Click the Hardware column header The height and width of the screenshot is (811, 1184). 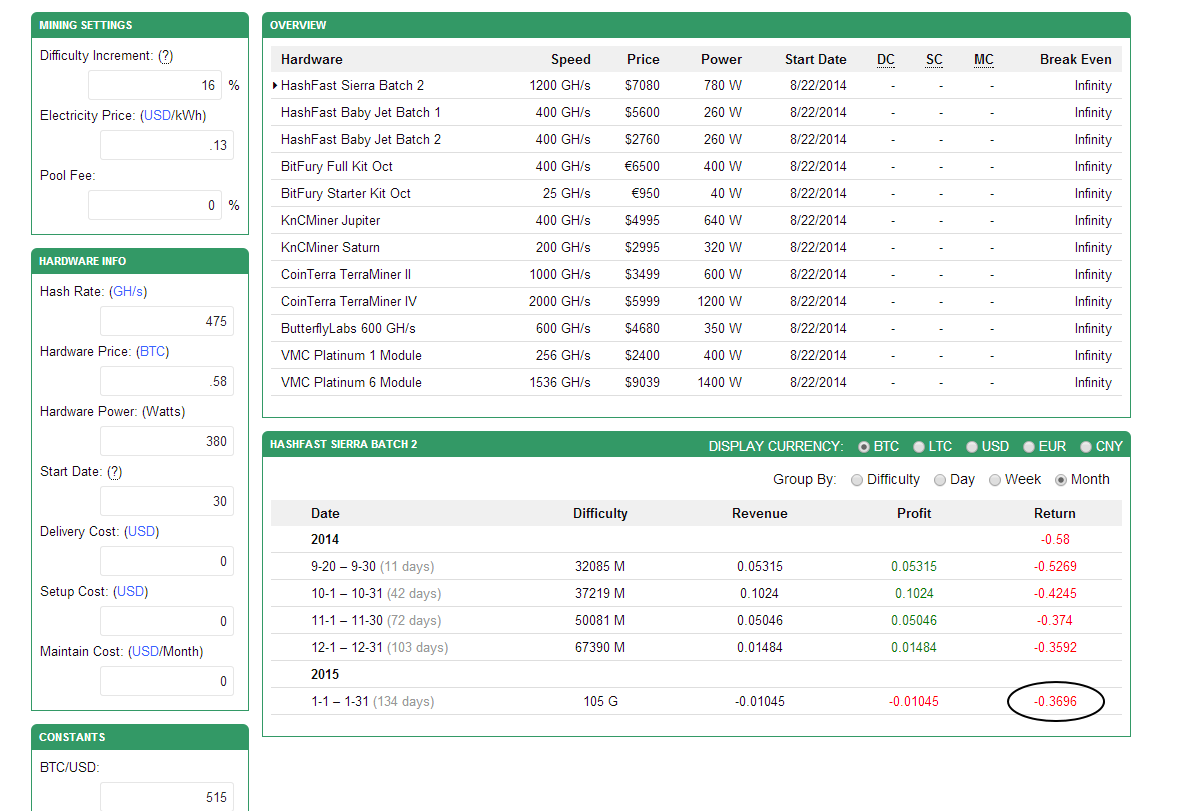click(312, 60)
